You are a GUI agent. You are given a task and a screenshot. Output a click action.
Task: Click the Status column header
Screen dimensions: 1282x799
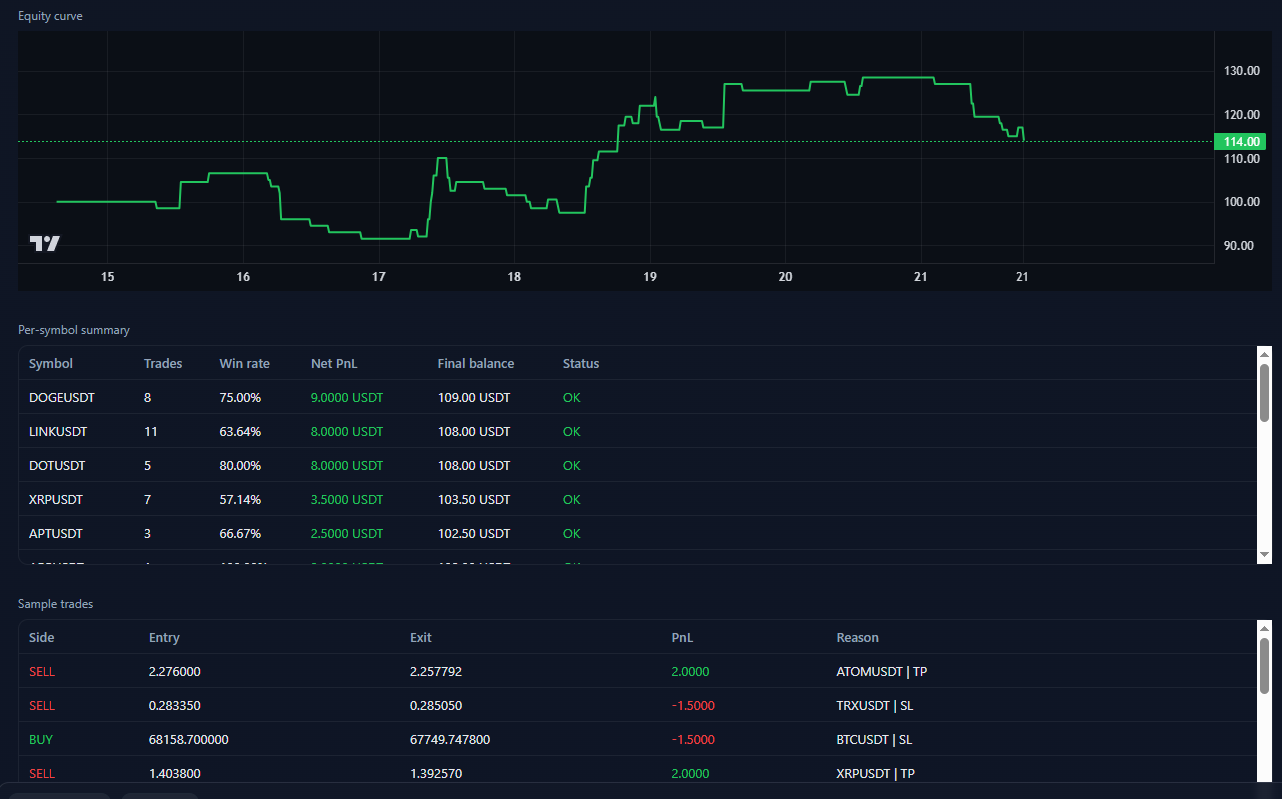pyautogui.click(x=581, y=363)
